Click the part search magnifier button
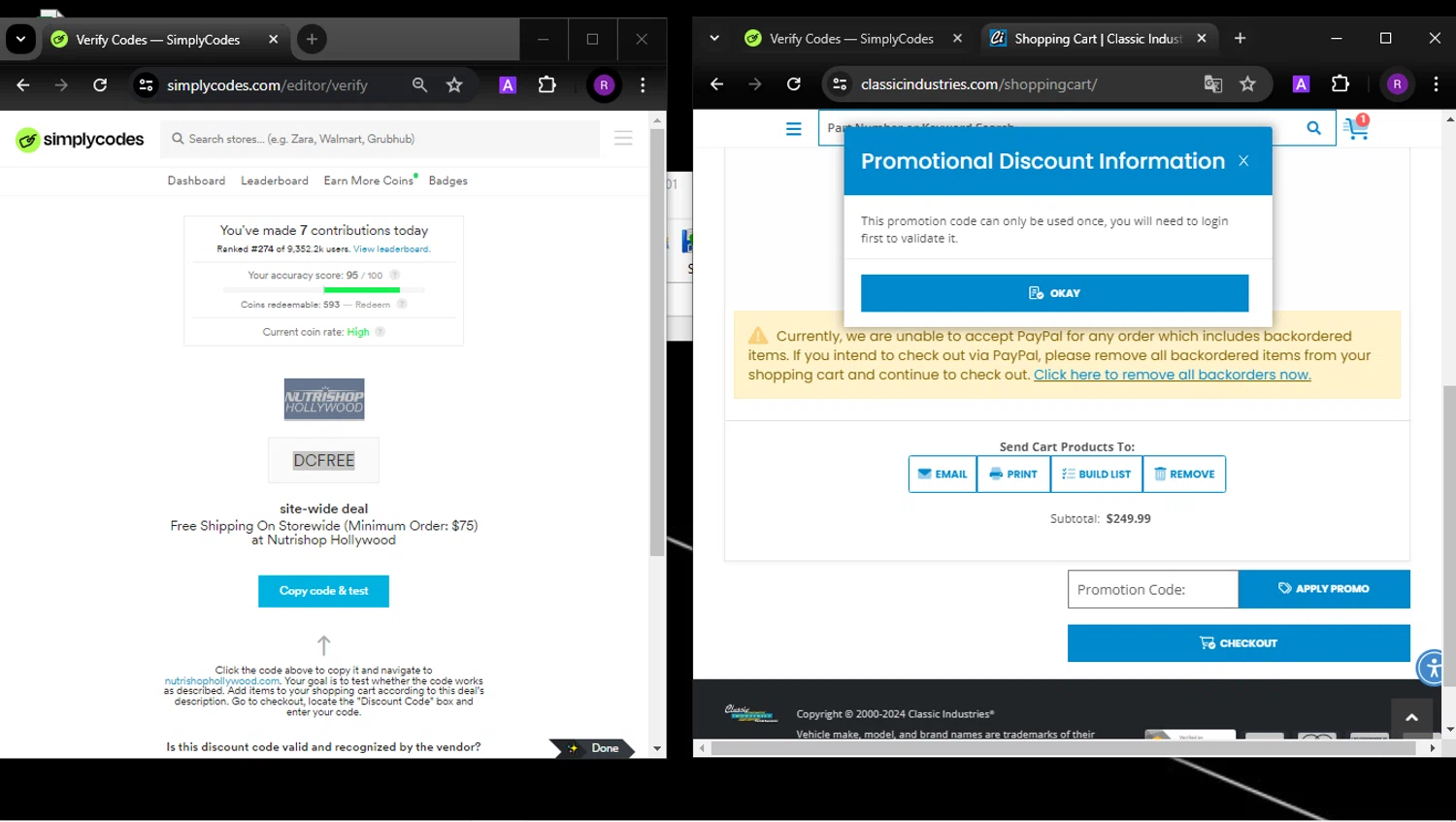The image size is (1456, 822). point(1313,128)
